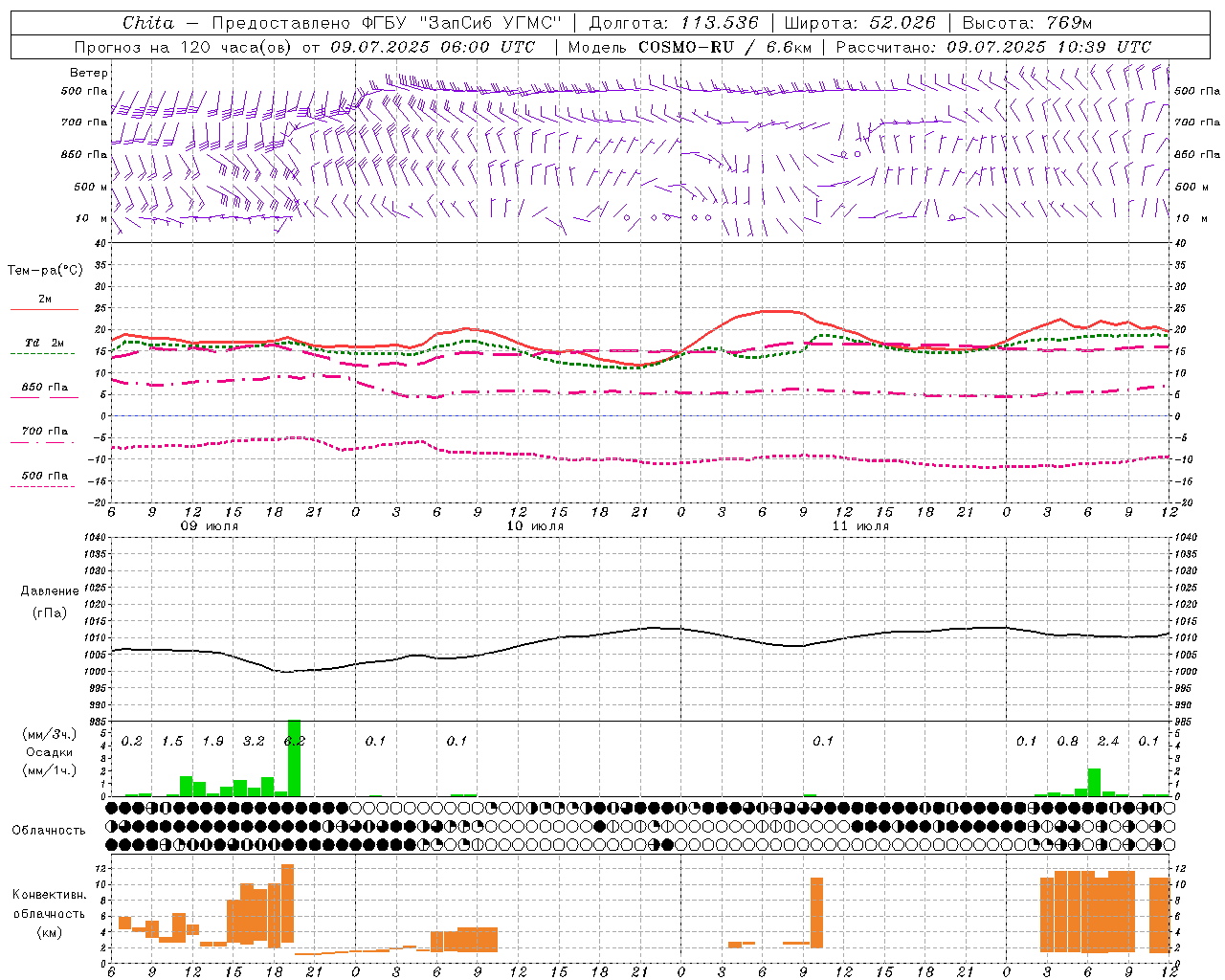Select the "Широта: 52.026" header field

859,23
